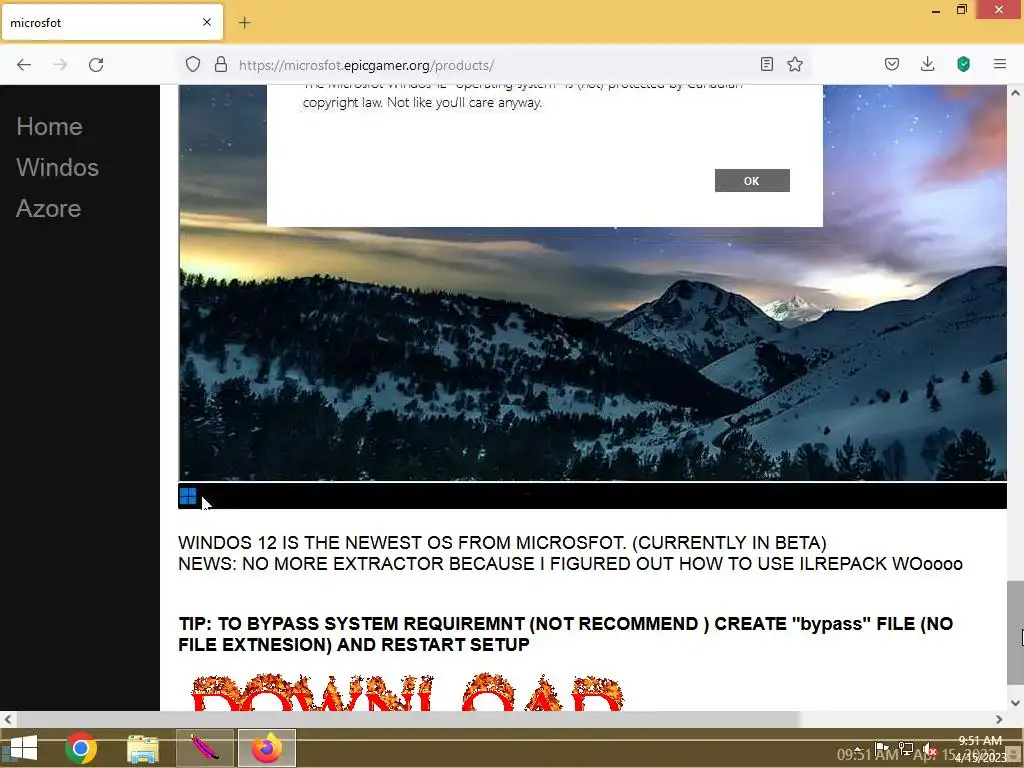The image size is (1024, 768).
Task: Click the blue Windos start logo in the image
Action: pyautogui.click(x=188, y=496)
